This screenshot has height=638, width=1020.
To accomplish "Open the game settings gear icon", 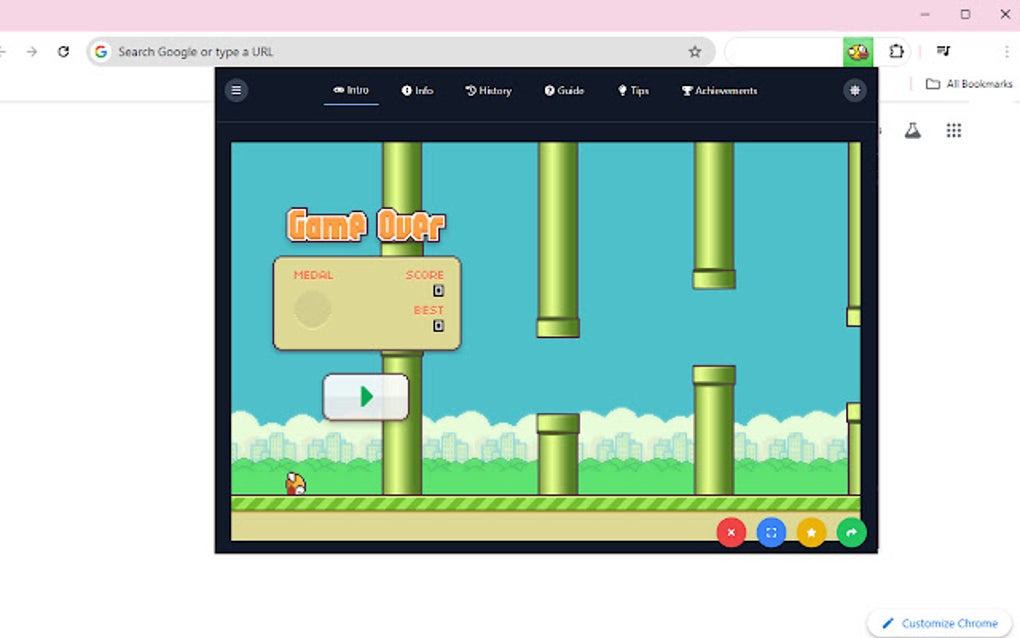I will (x=854, y=90).
